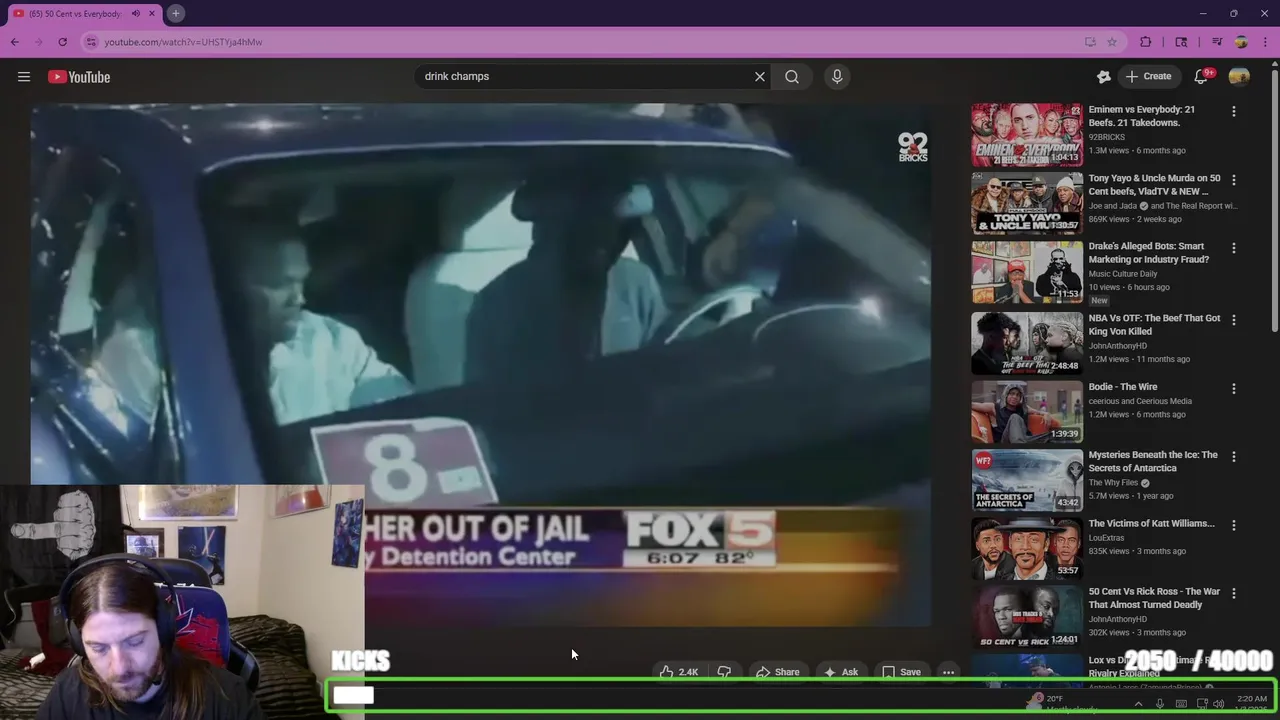Open options menu for Victims of Katt Williams
1280x720 pixels.
pos(1234,525)
